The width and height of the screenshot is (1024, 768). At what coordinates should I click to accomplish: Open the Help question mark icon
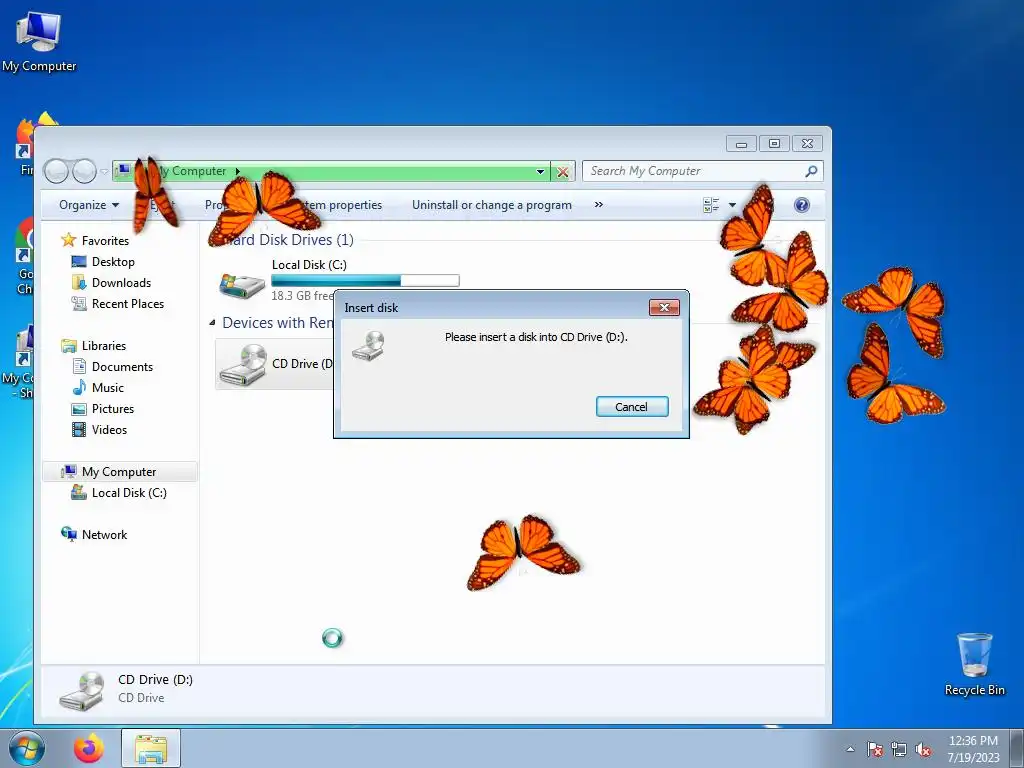(x=802, y=205)
